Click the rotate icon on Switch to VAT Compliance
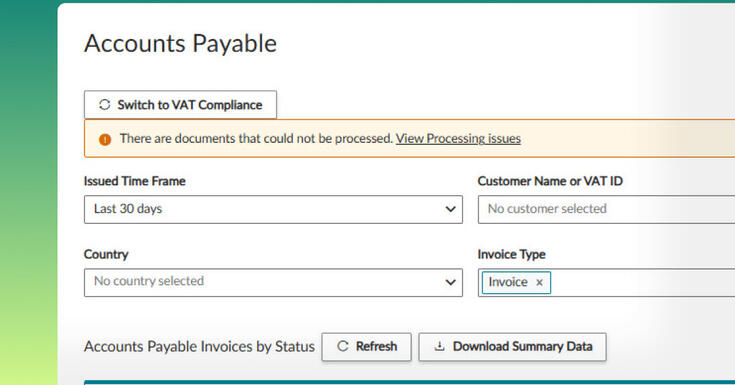Image resolution: width=735 pixels, height=385 pixels. click(x=105, y=105)
